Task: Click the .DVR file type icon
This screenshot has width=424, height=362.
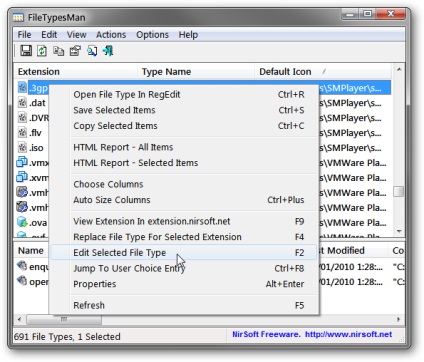Action: [x=22, y=118]
